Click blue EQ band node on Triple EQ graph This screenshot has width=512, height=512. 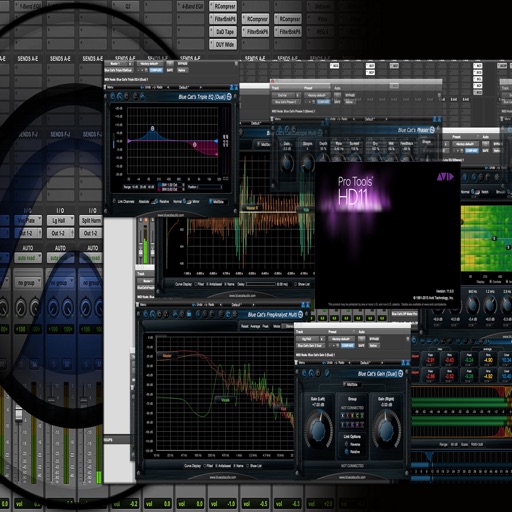[x=153, y=128]
